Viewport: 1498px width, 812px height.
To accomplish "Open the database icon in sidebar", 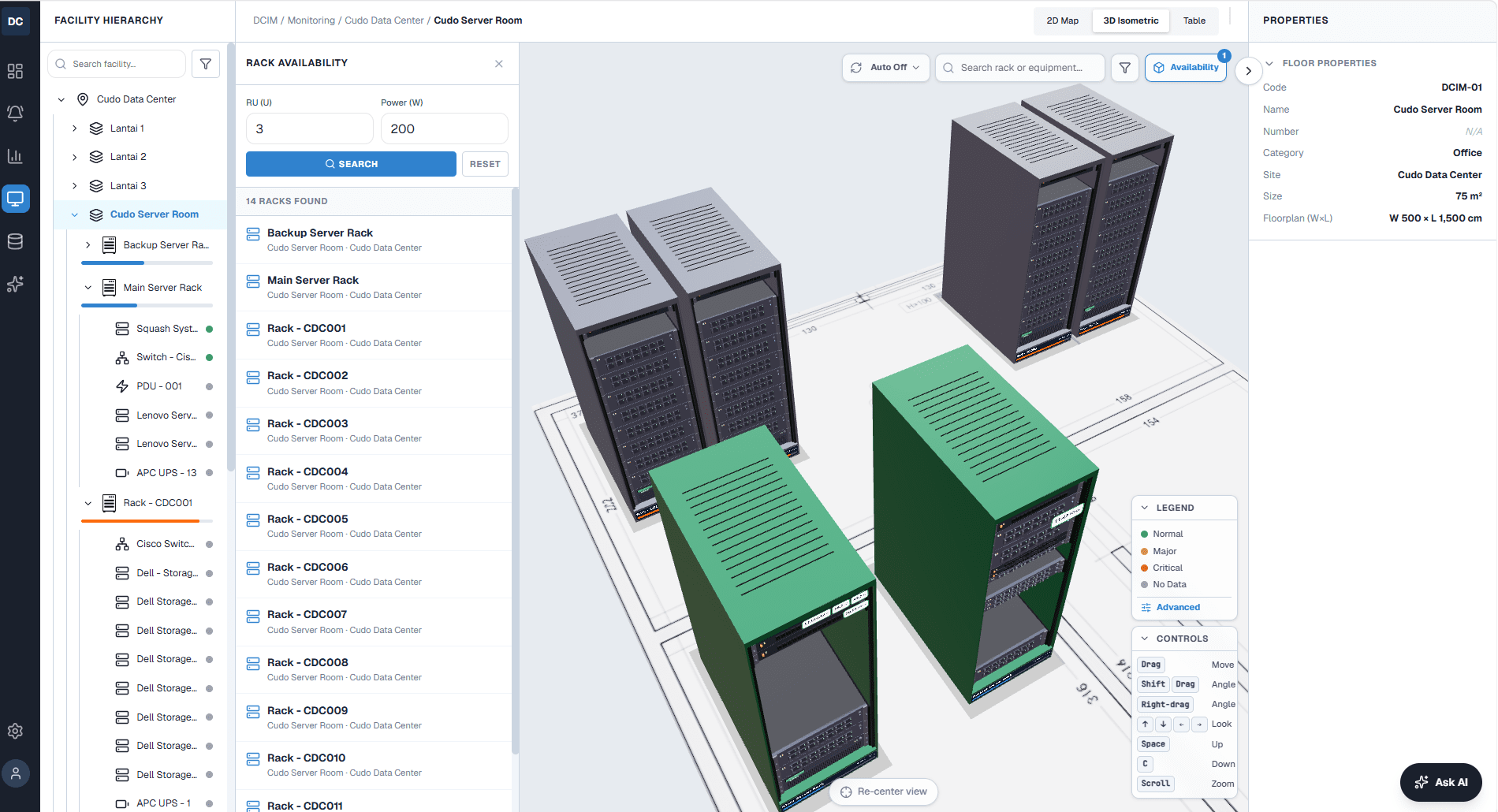I will coord(15,241).
